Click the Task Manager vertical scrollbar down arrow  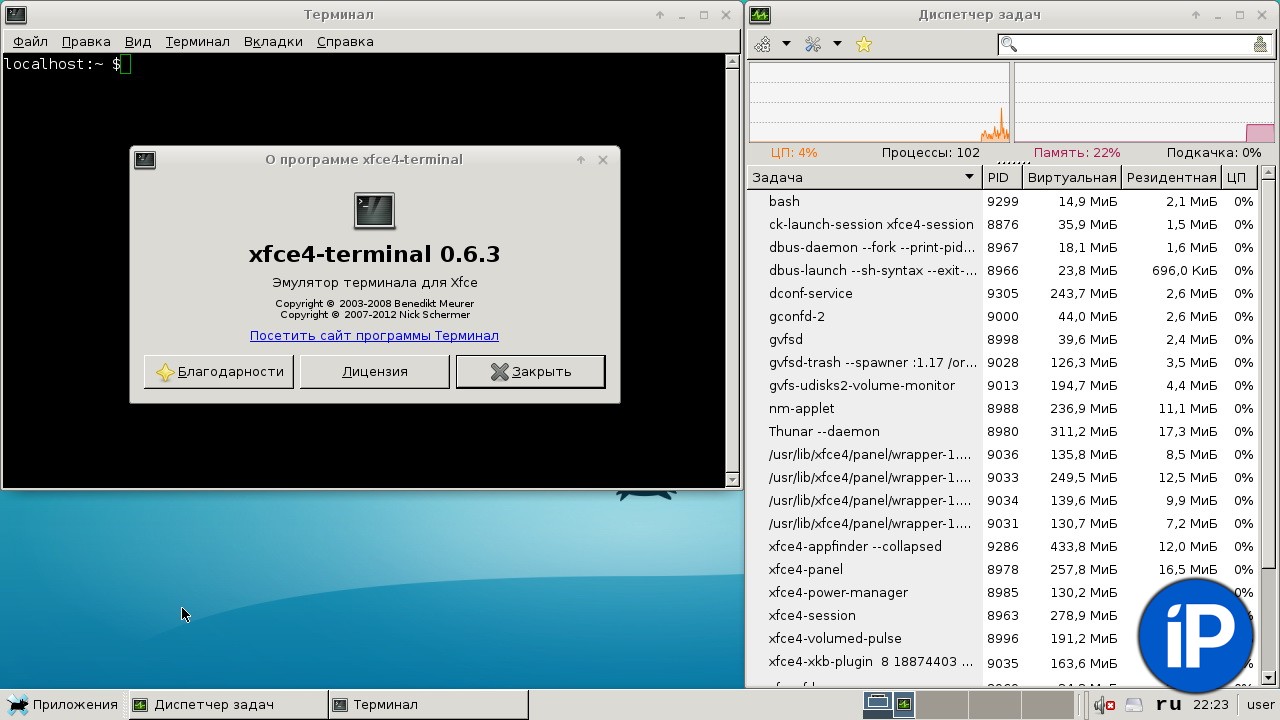pos(1268,678)
